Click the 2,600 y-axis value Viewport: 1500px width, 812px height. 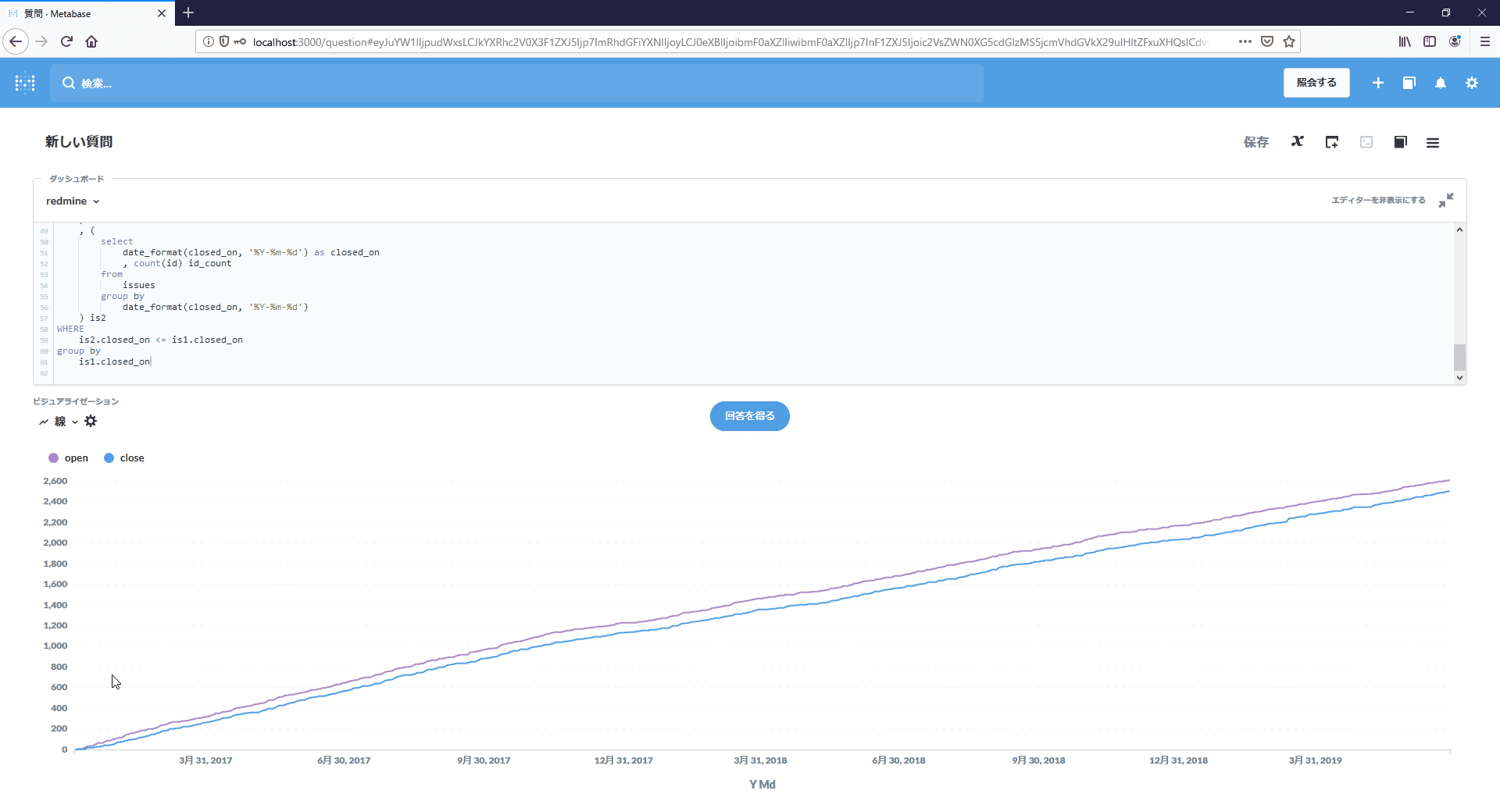[x=55, y=481]
